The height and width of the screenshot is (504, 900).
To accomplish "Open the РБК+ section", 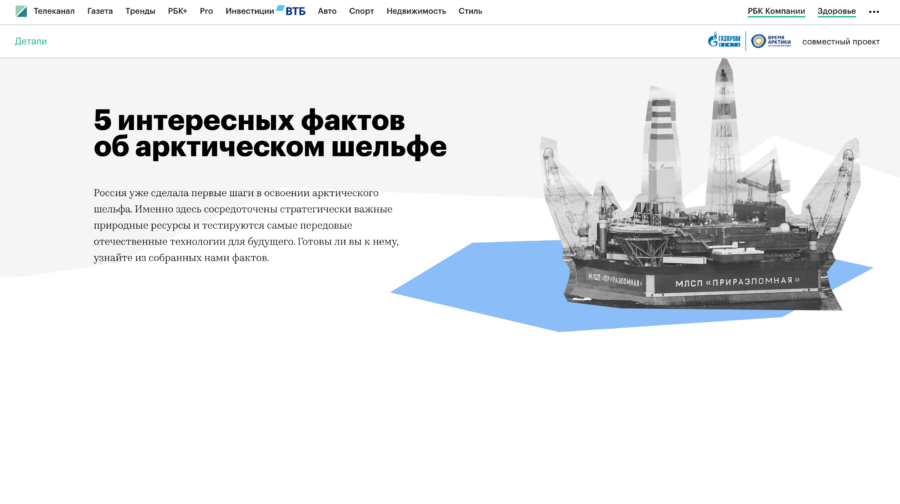I will click(x=177, y=11).
